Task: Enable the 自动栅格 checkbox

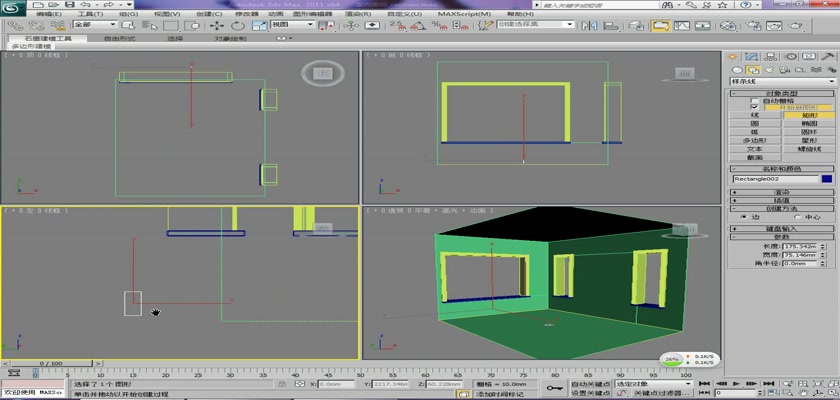Action: click(754, 101)
